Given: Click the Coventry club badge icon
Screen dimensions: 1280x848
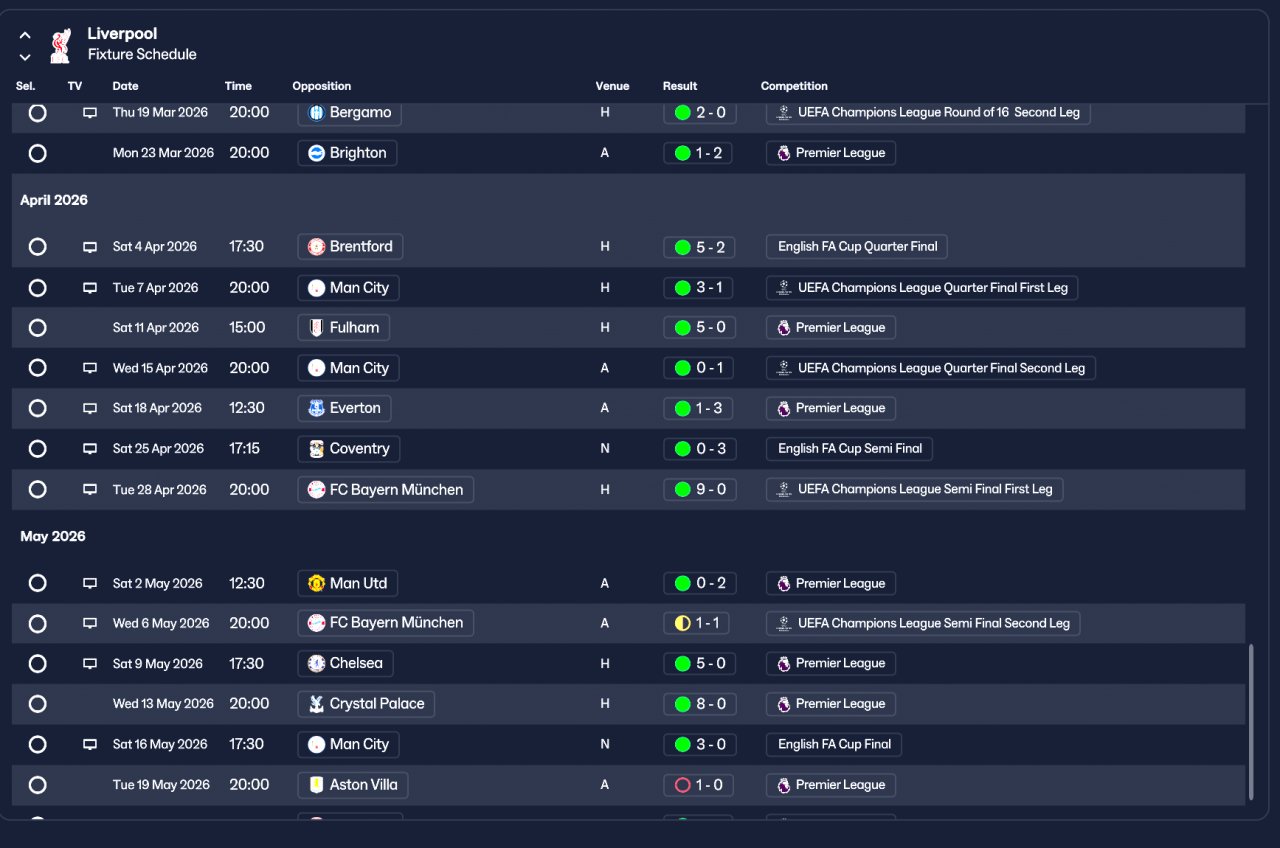Looking at the screenshot, I should pyautogui.click(x=316, y=449).
